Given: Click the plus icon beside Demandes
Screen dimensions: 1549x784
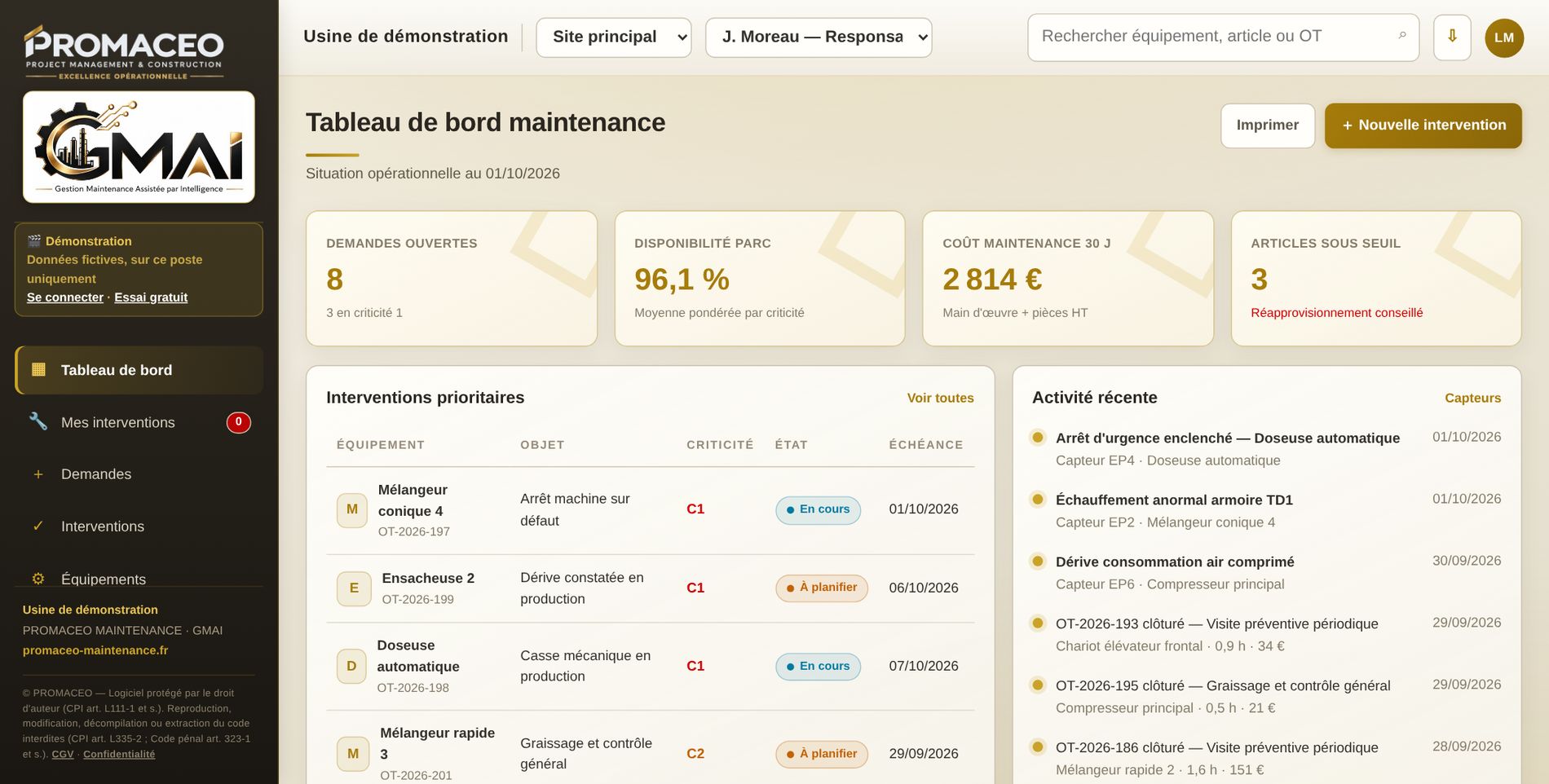Looking at the screenshot, I should pos(38,474).
